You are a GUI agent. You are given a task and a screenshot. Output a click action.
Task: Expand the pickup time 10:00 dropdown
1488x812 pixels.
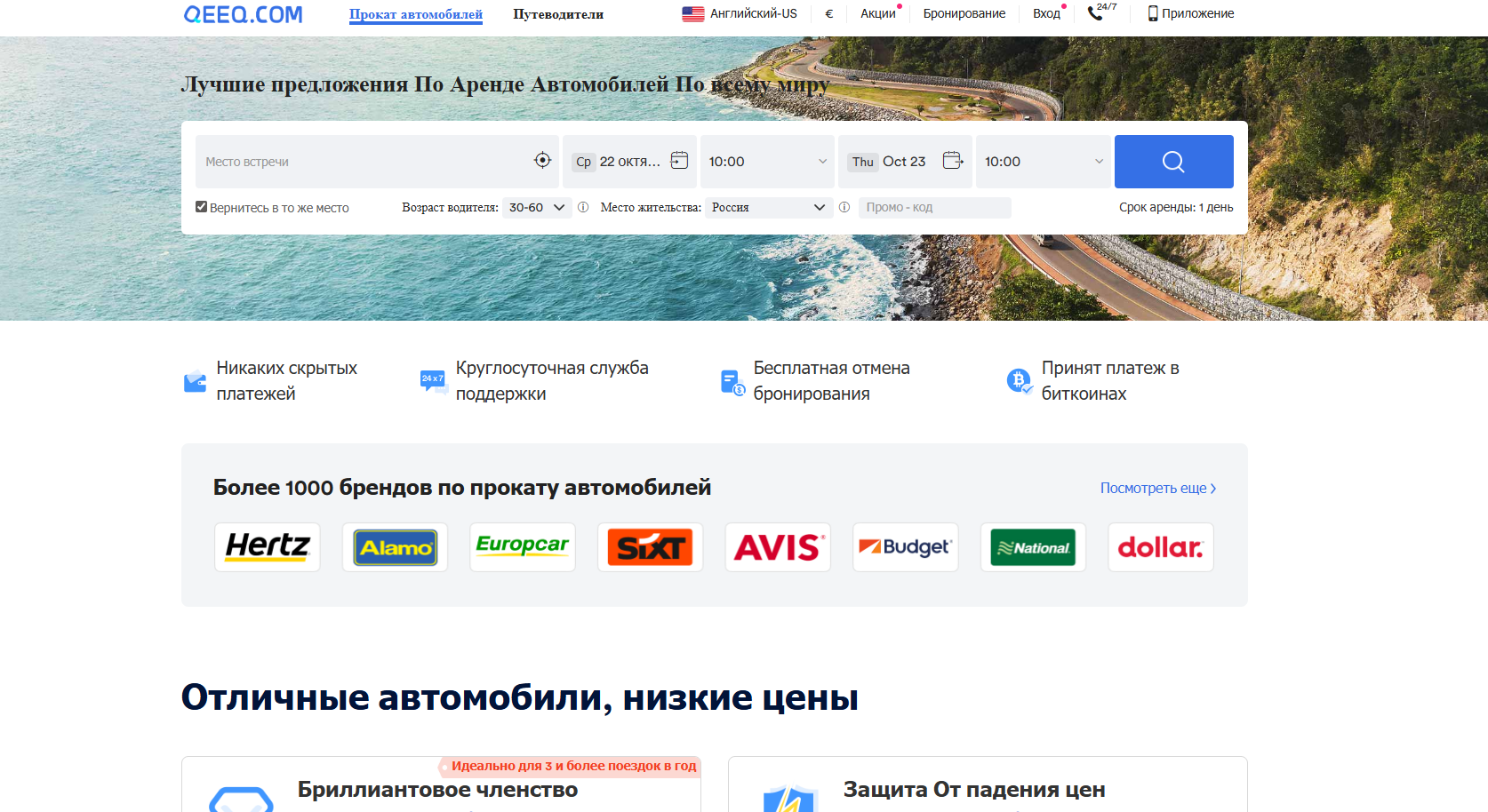click(767, 162)
